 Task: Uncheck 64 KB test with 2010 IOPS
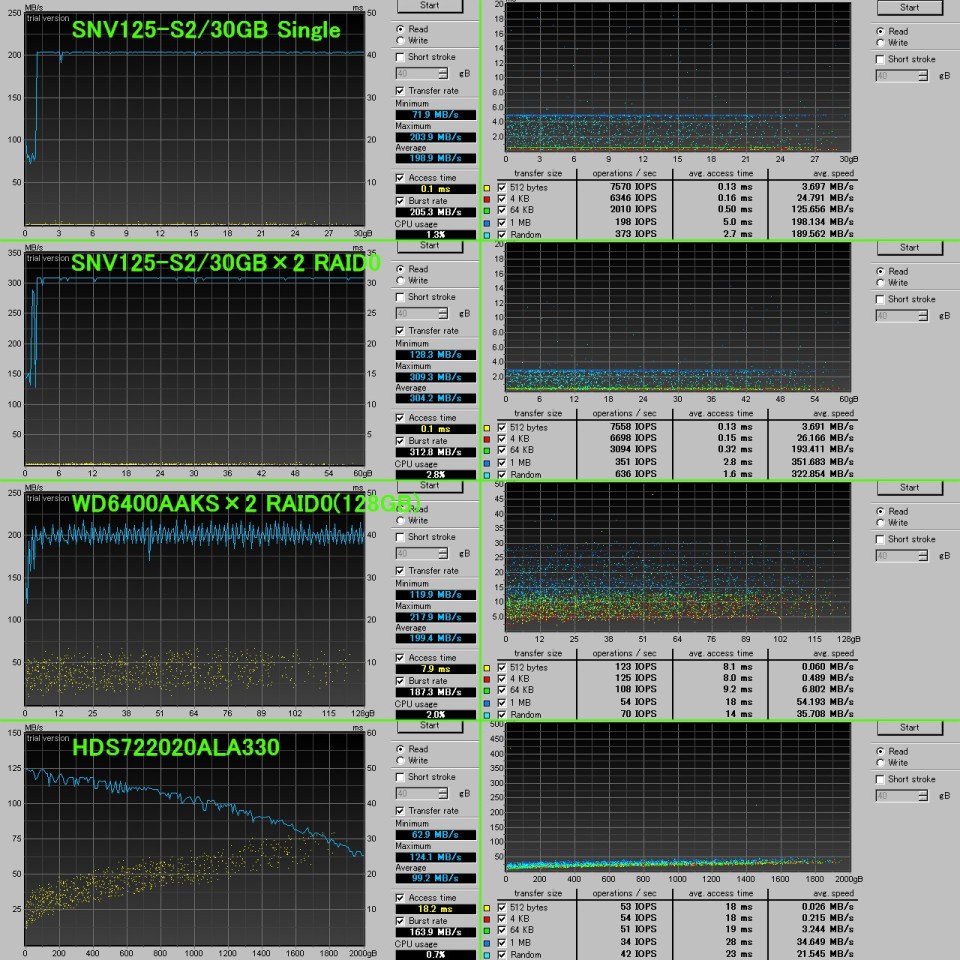pos(502,210)
